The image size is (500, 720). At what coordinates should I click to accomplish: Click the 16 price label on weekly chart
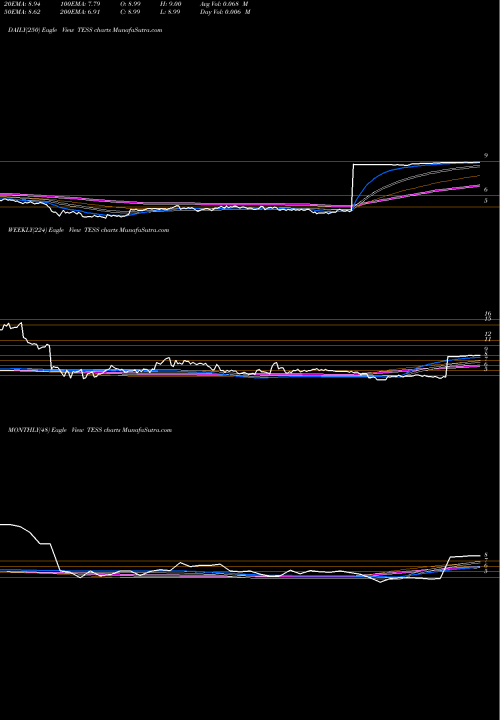click(488, 314)
